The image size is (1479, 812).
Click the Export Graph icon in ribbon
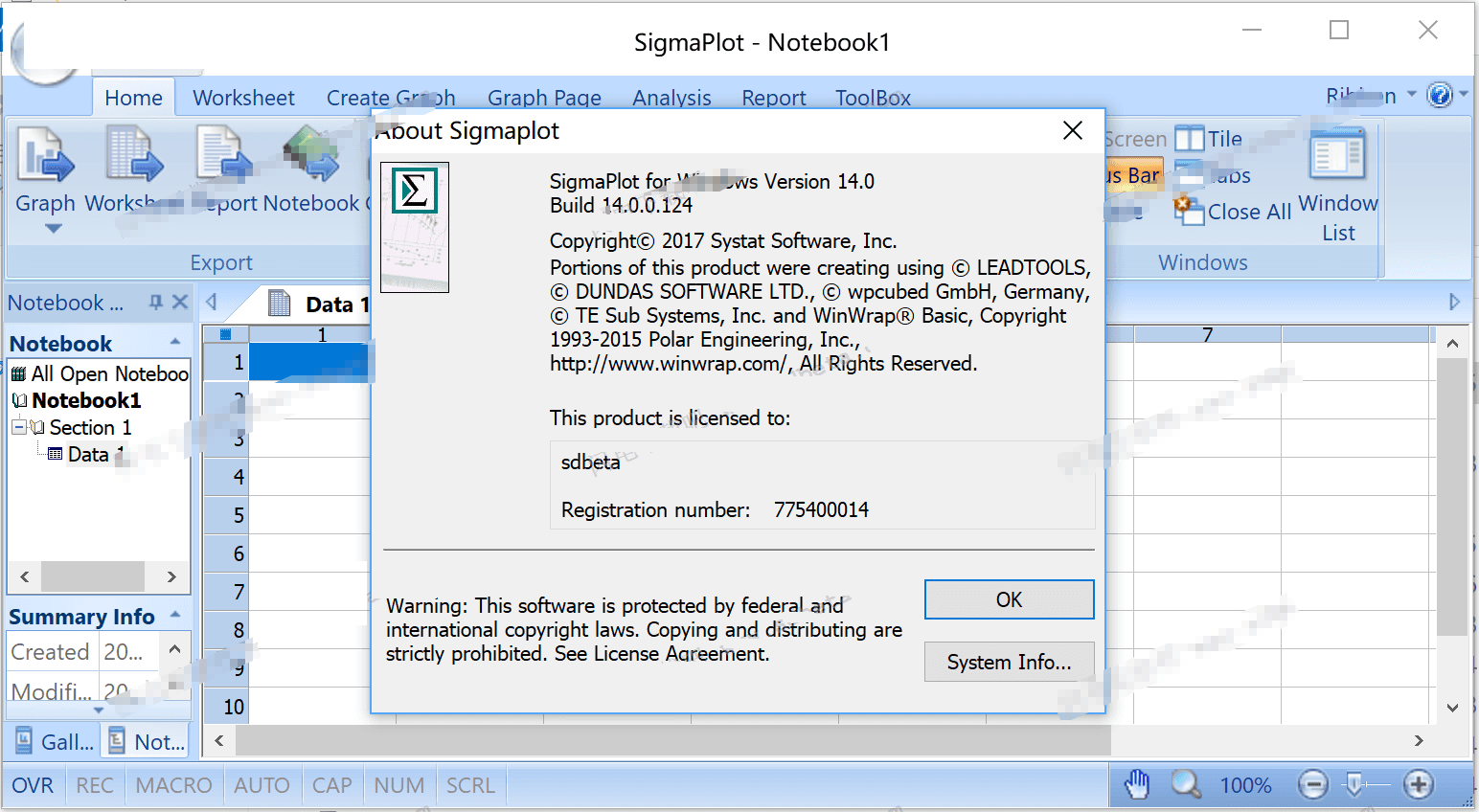tap(44, 154)
